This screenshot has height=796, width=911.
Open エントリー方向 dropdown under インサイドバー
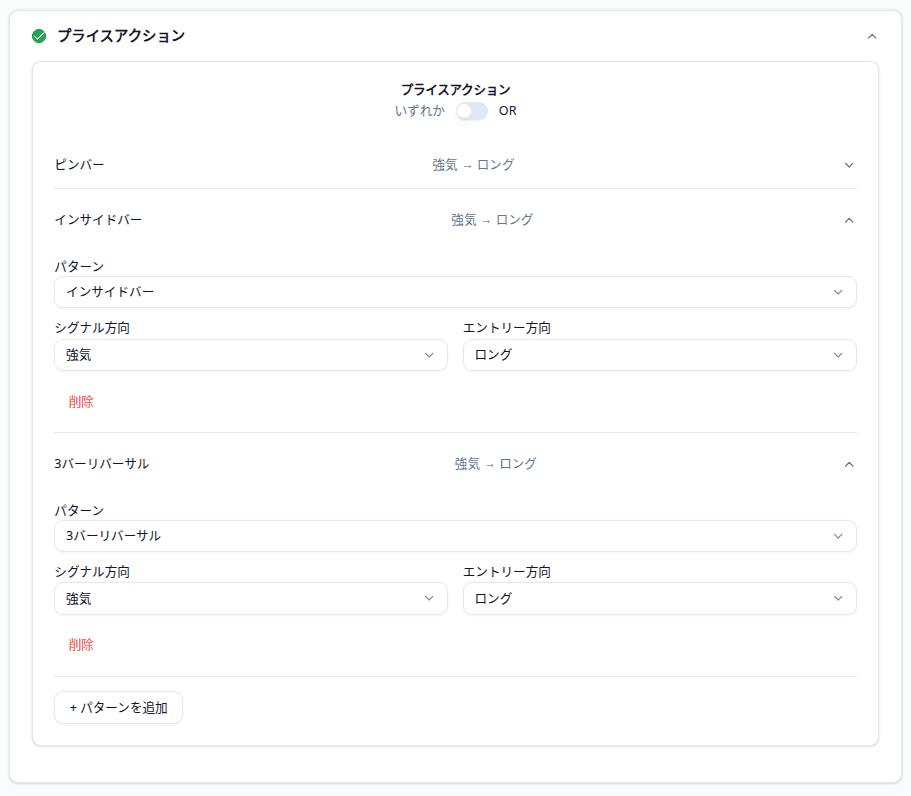point(659,355)
